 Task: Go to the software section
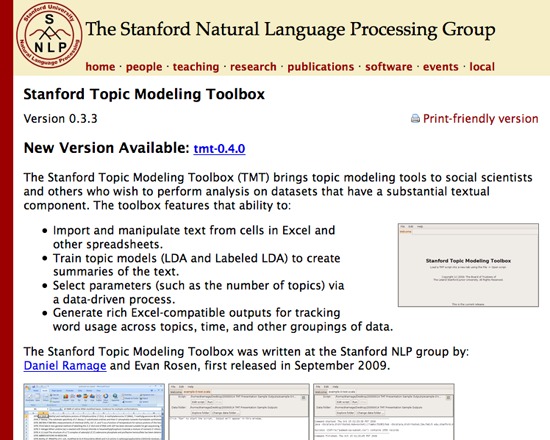click(389, 67)
